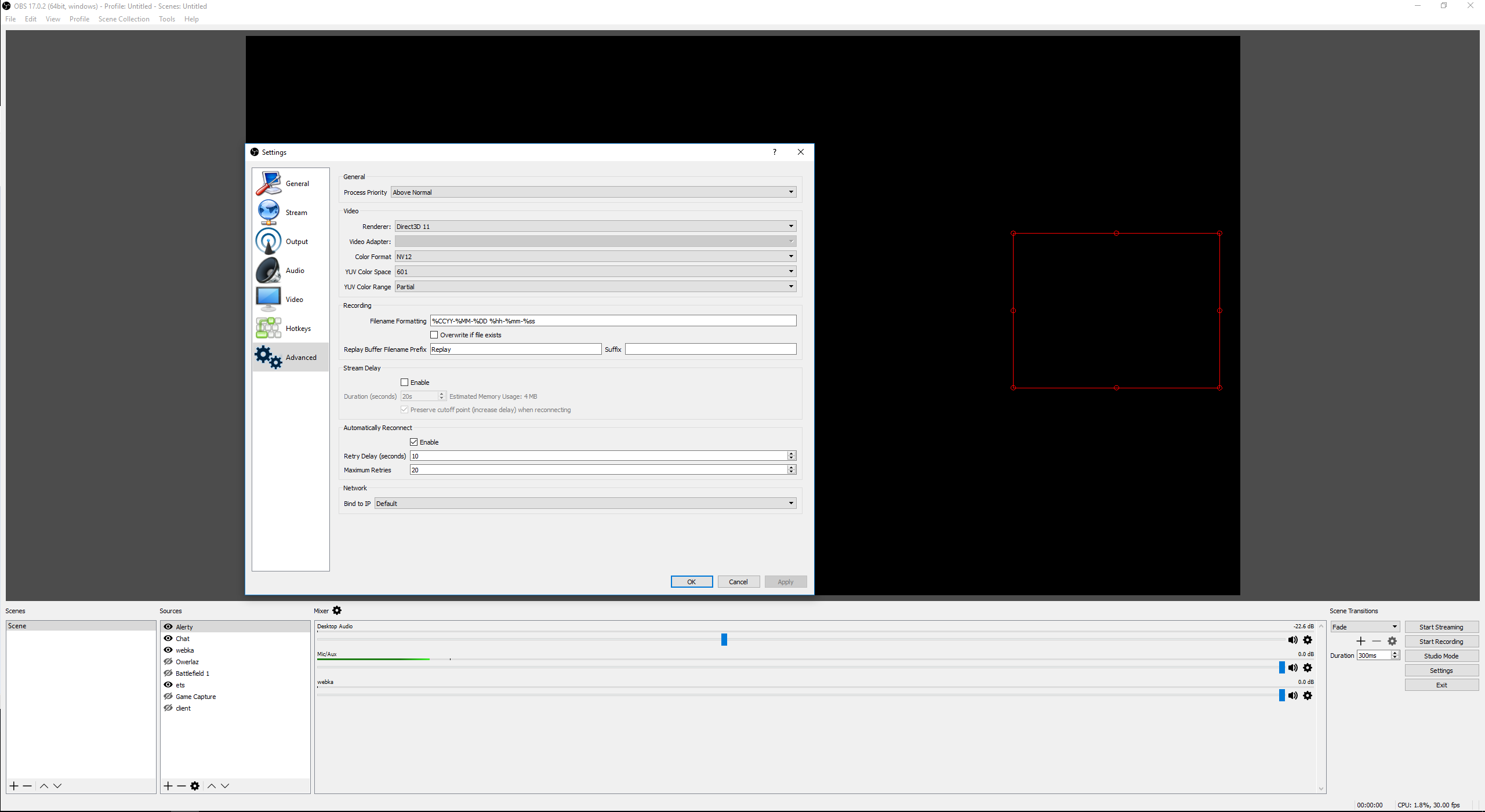
Task: Click the add source plus icon
Action: point(168,786)
